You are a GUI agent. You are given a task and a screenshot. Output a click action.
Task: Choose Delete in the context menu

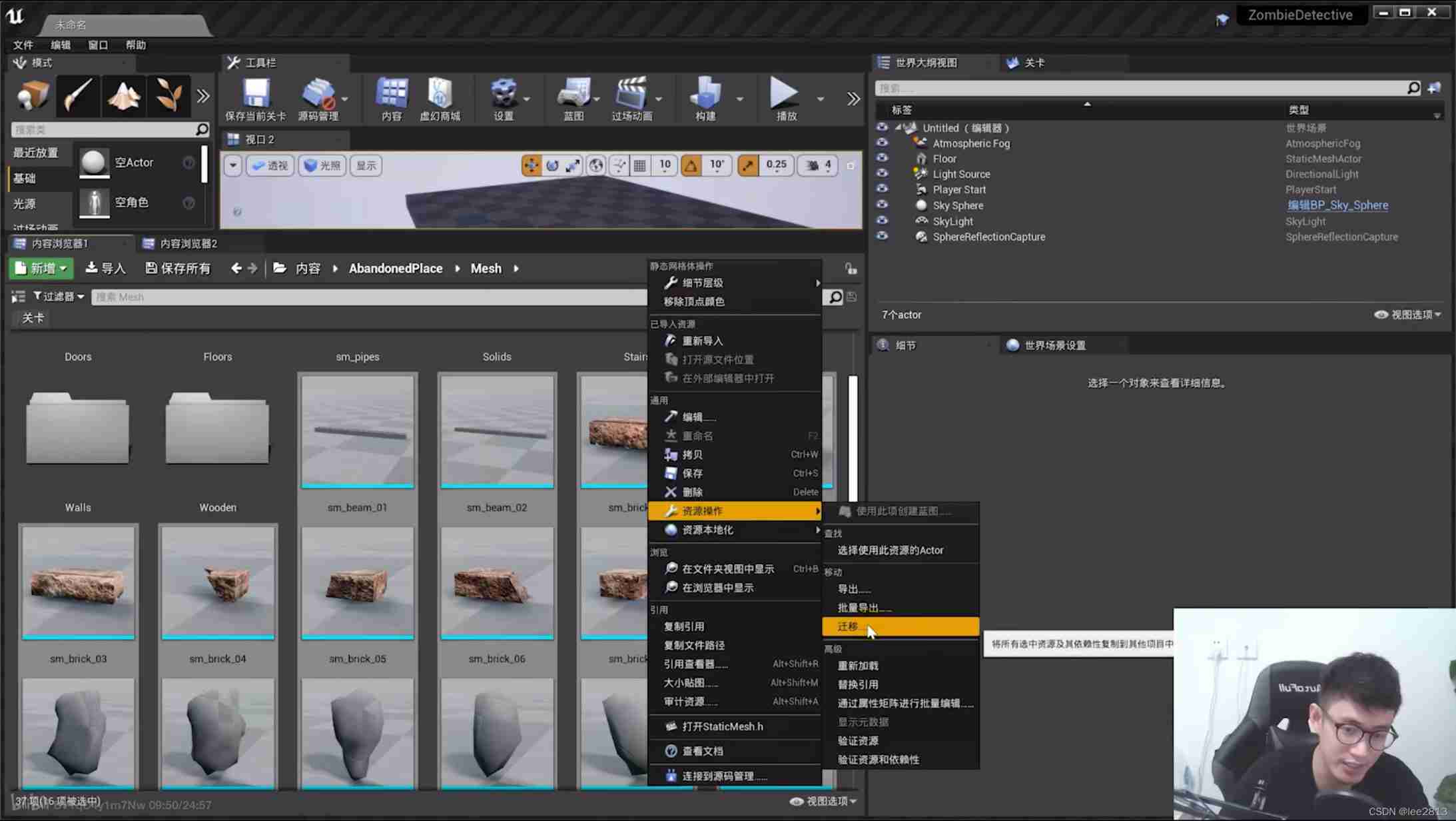[x=735, y=492]
